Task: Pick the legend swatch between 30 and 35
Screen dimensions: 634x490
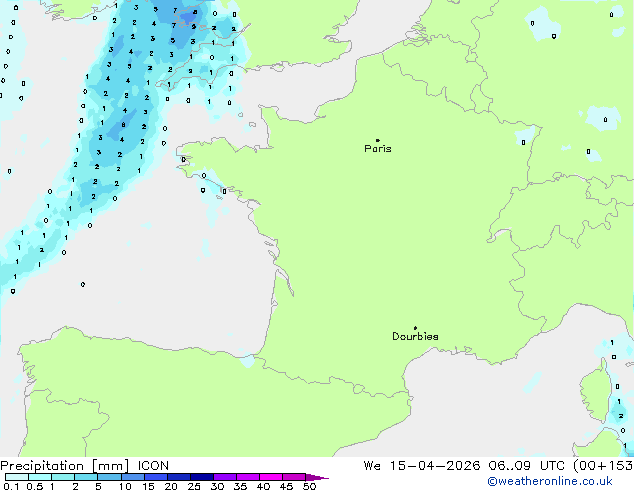Action: point(225,477)
